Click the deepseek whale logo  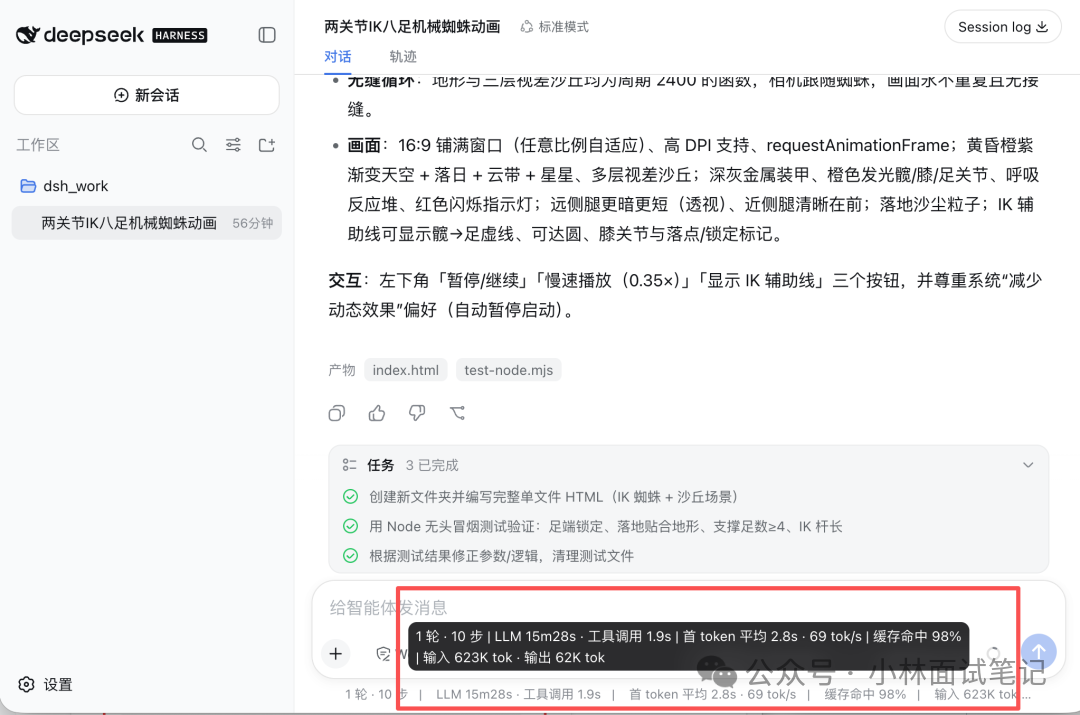click(28, 34)
